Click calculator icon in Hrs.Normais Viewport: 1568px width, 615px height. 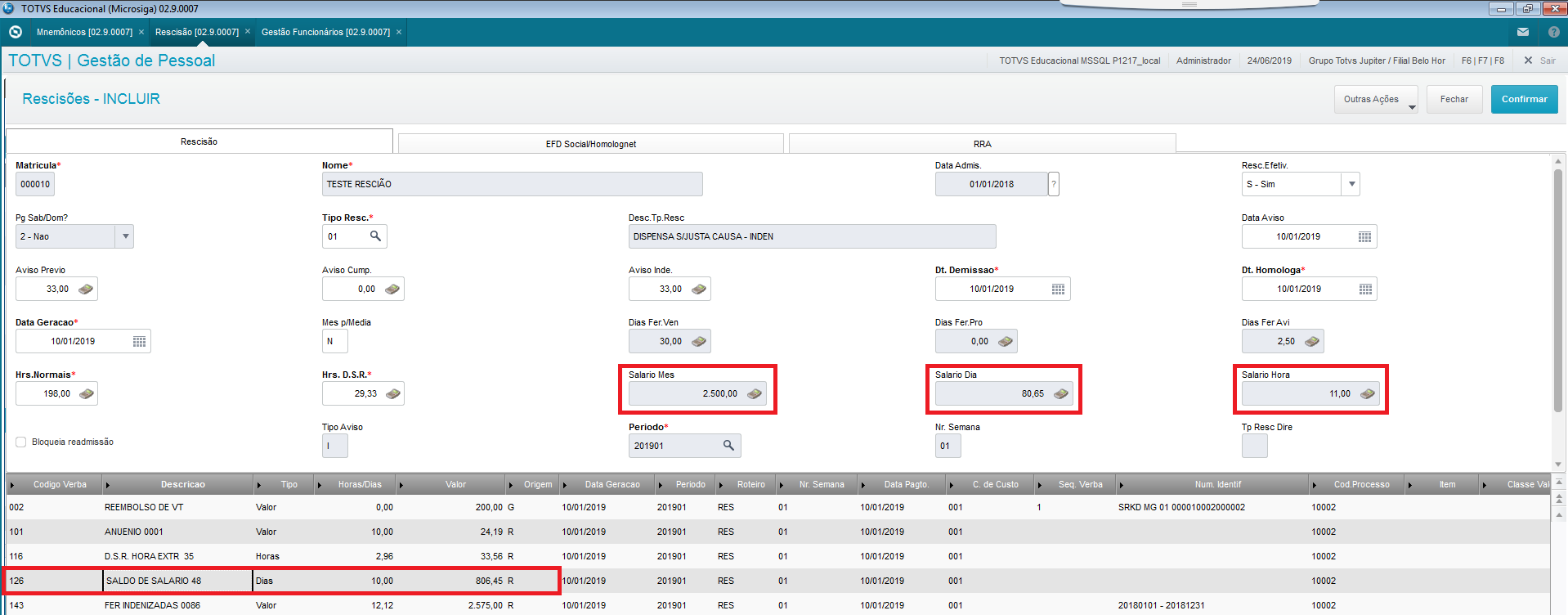click(x=87, y=393)
